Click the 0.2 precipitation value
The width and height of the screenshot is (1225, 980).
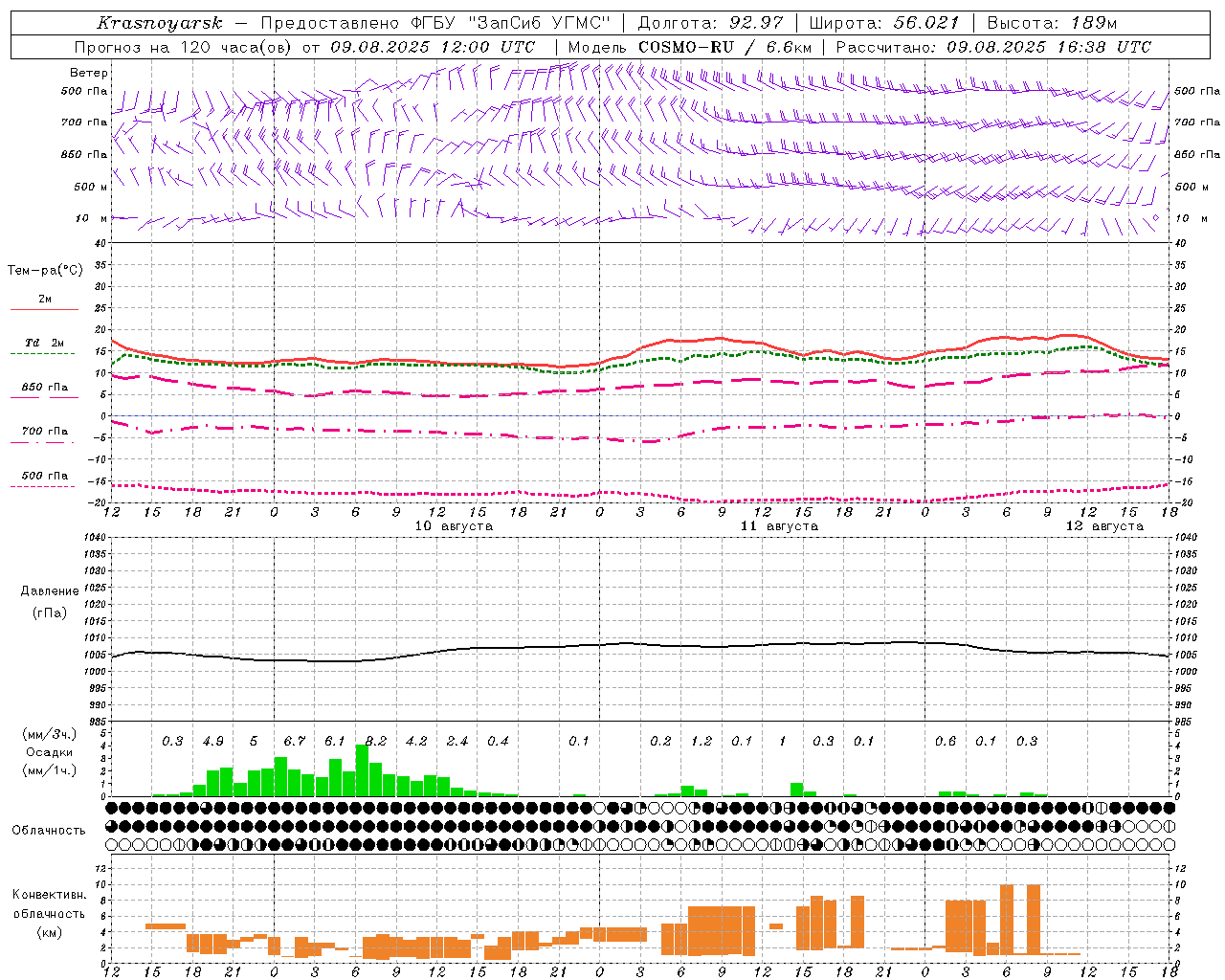660,741
